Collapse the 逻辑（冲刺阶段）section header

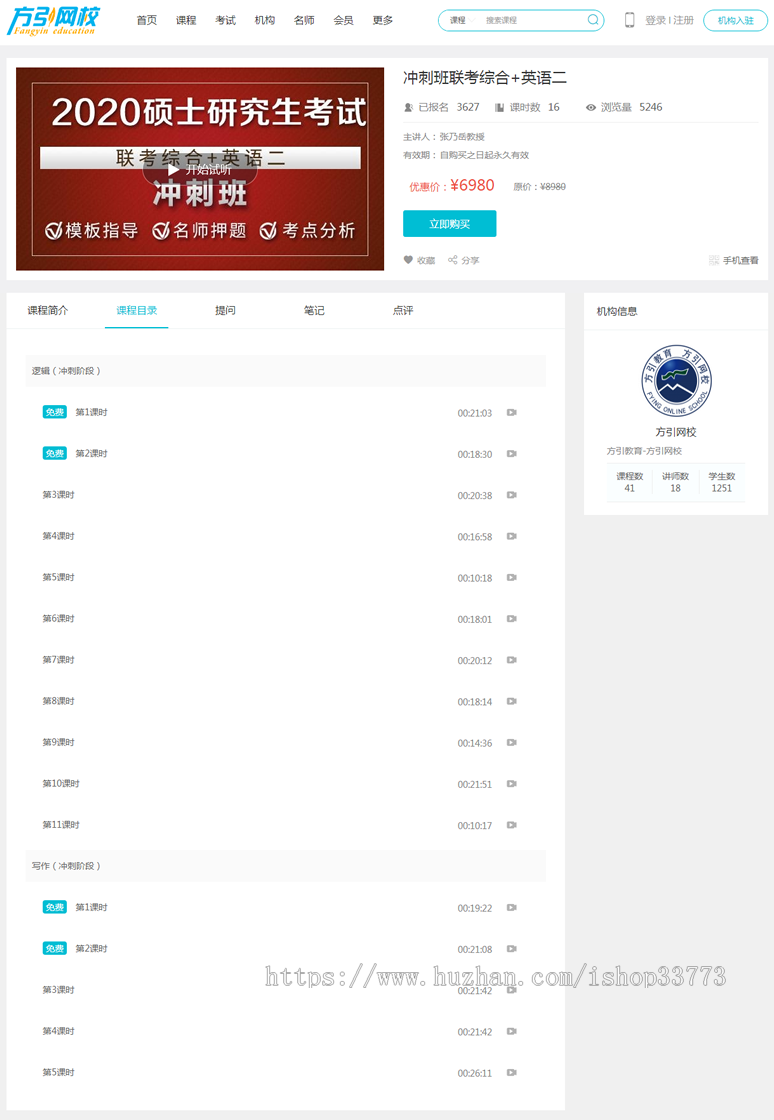(286, 371)
